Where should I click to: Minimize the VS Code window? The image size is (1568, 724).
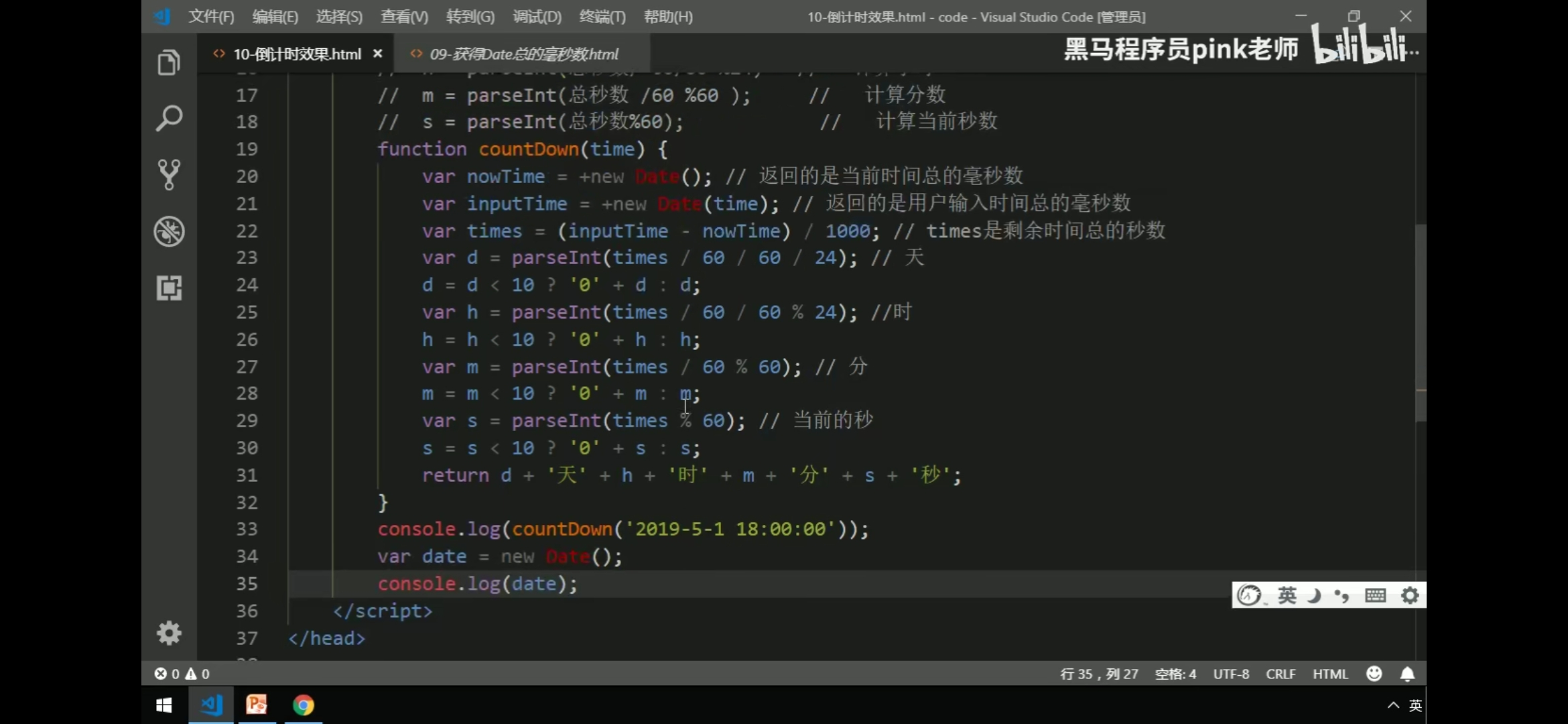1301,16
